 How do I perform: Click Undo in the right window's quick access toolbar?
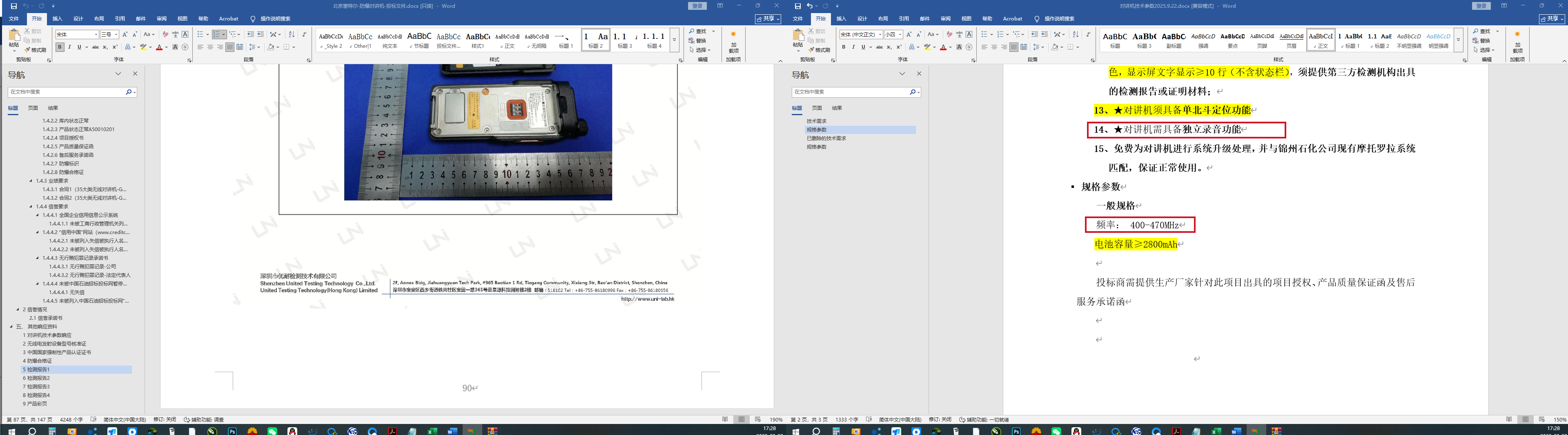point(810,6)
